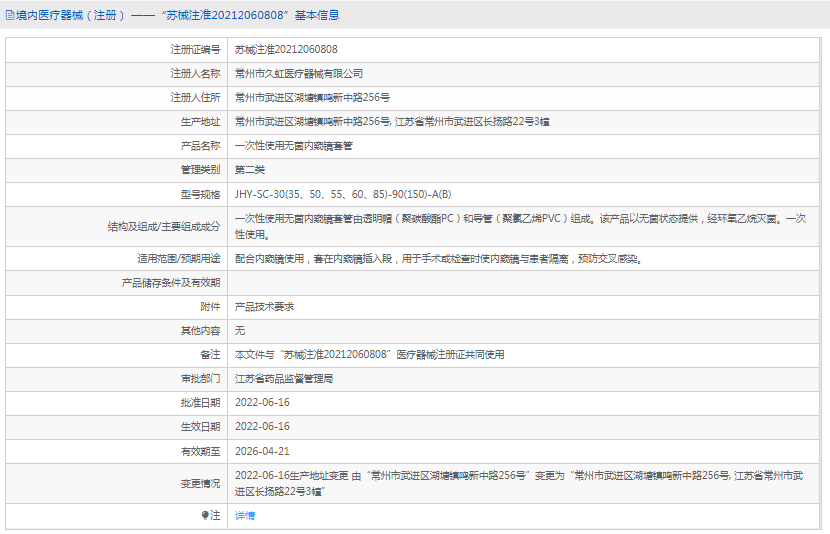This screenshot has height=534, width=830.
Task: Click the 注册人住所 address value
Action: point(312,97)
